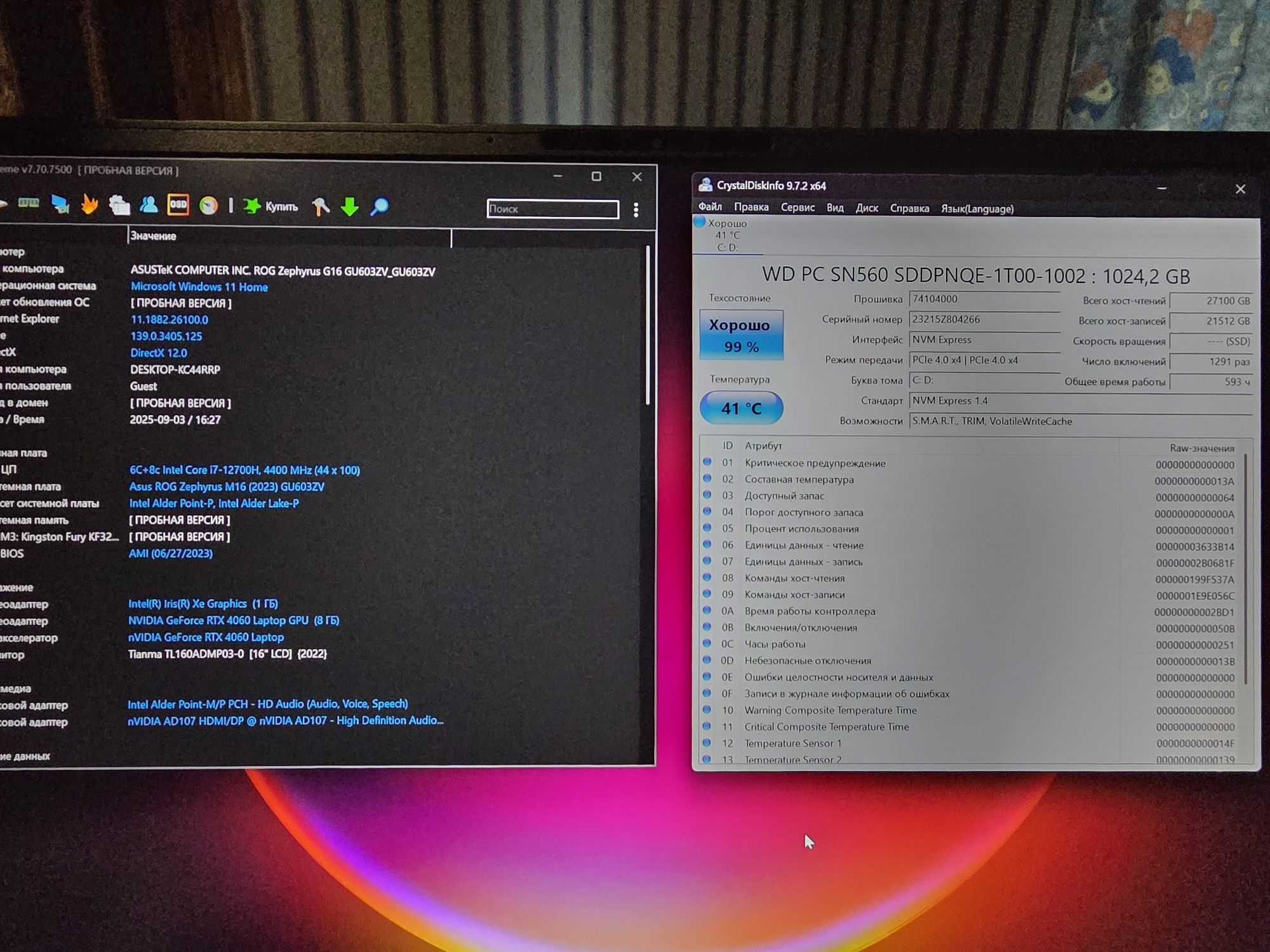The image size is (1270, 952).
Task: Open the Вид menu in CrystalDiskInfo
Action: pos(835,208)
